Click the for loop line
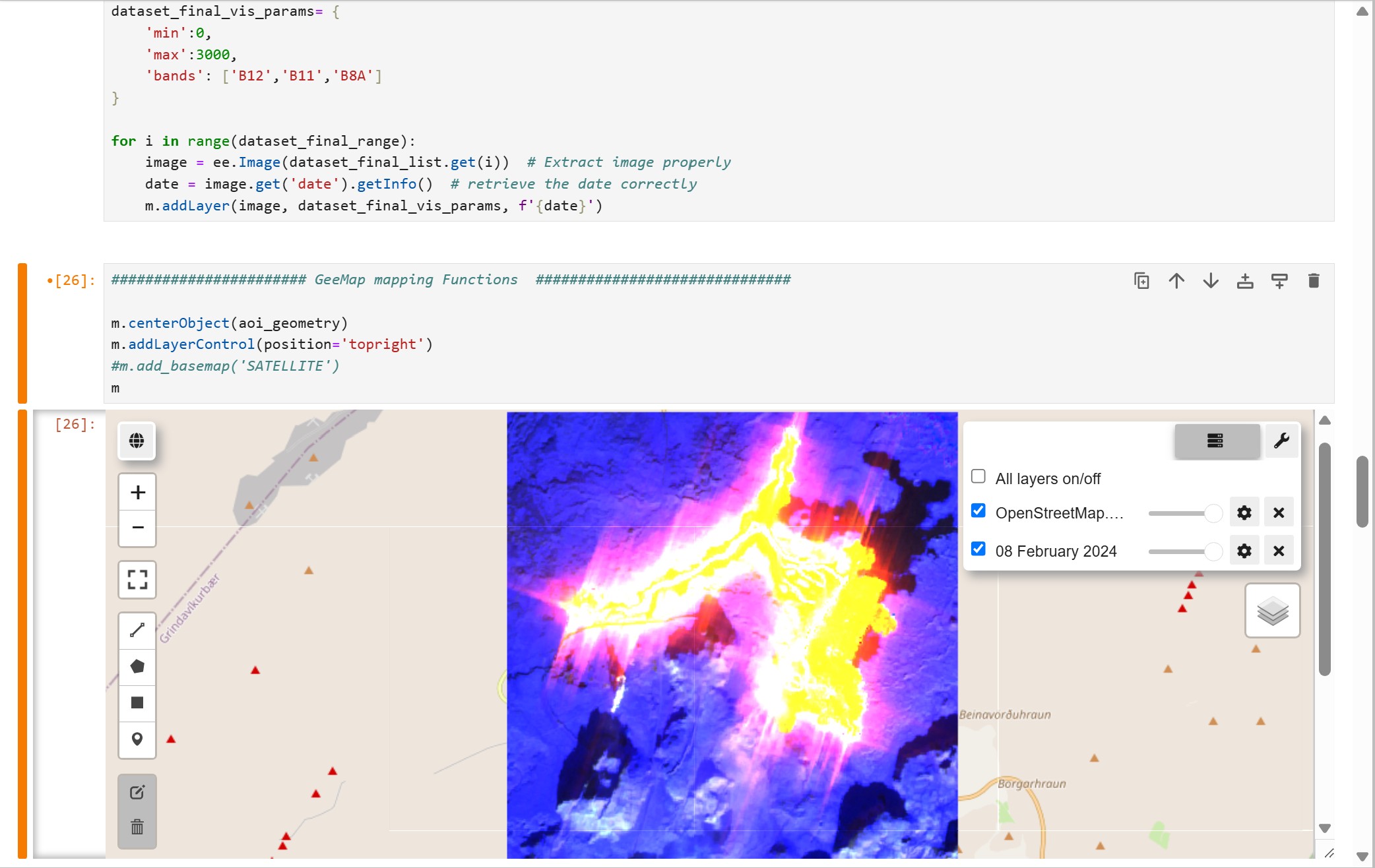This screenshot has height=868, width=1375. 263,141
